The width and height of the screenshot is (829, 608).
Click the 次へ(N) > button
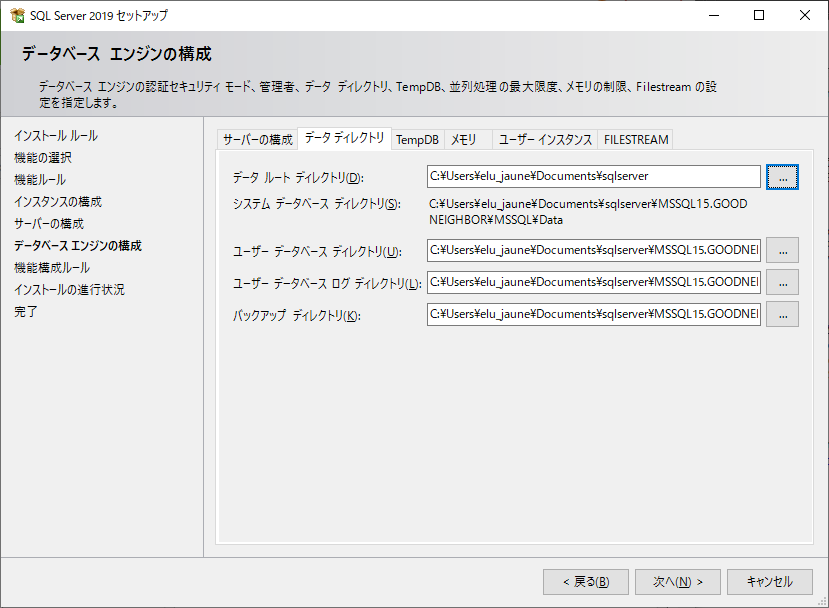pyautogui.click(x=678, y=582)
